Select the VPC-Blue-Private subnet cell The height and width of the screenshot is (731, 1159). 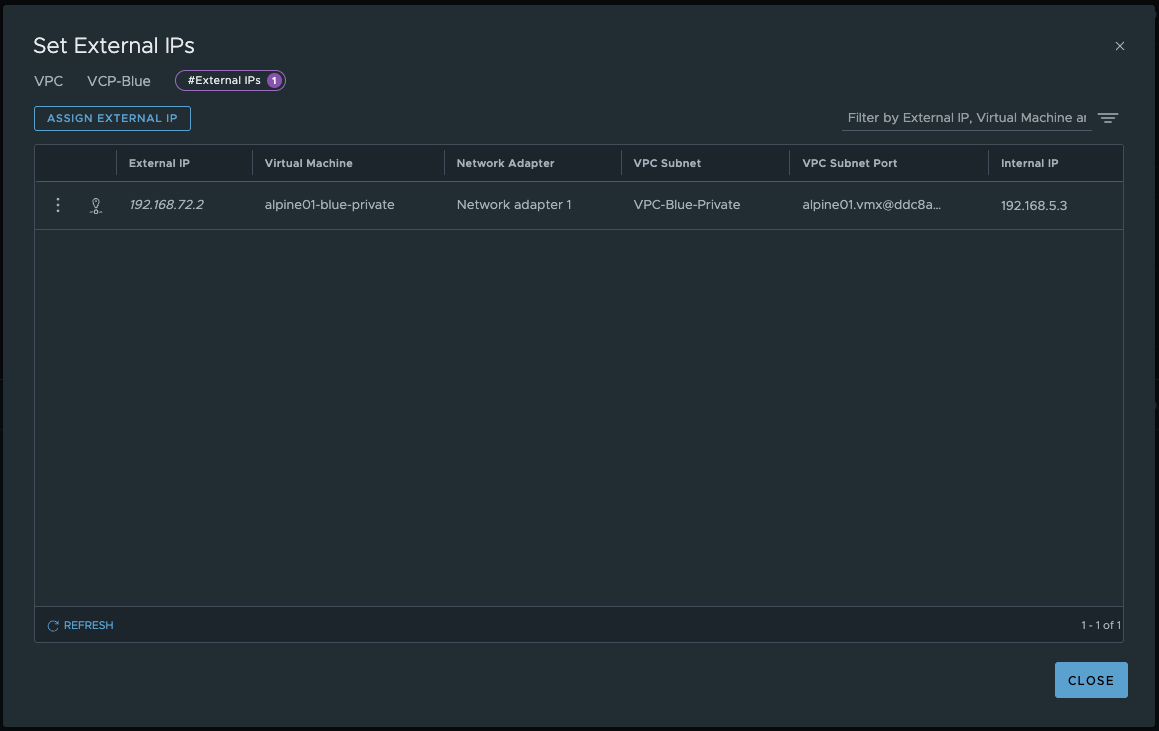686,205
